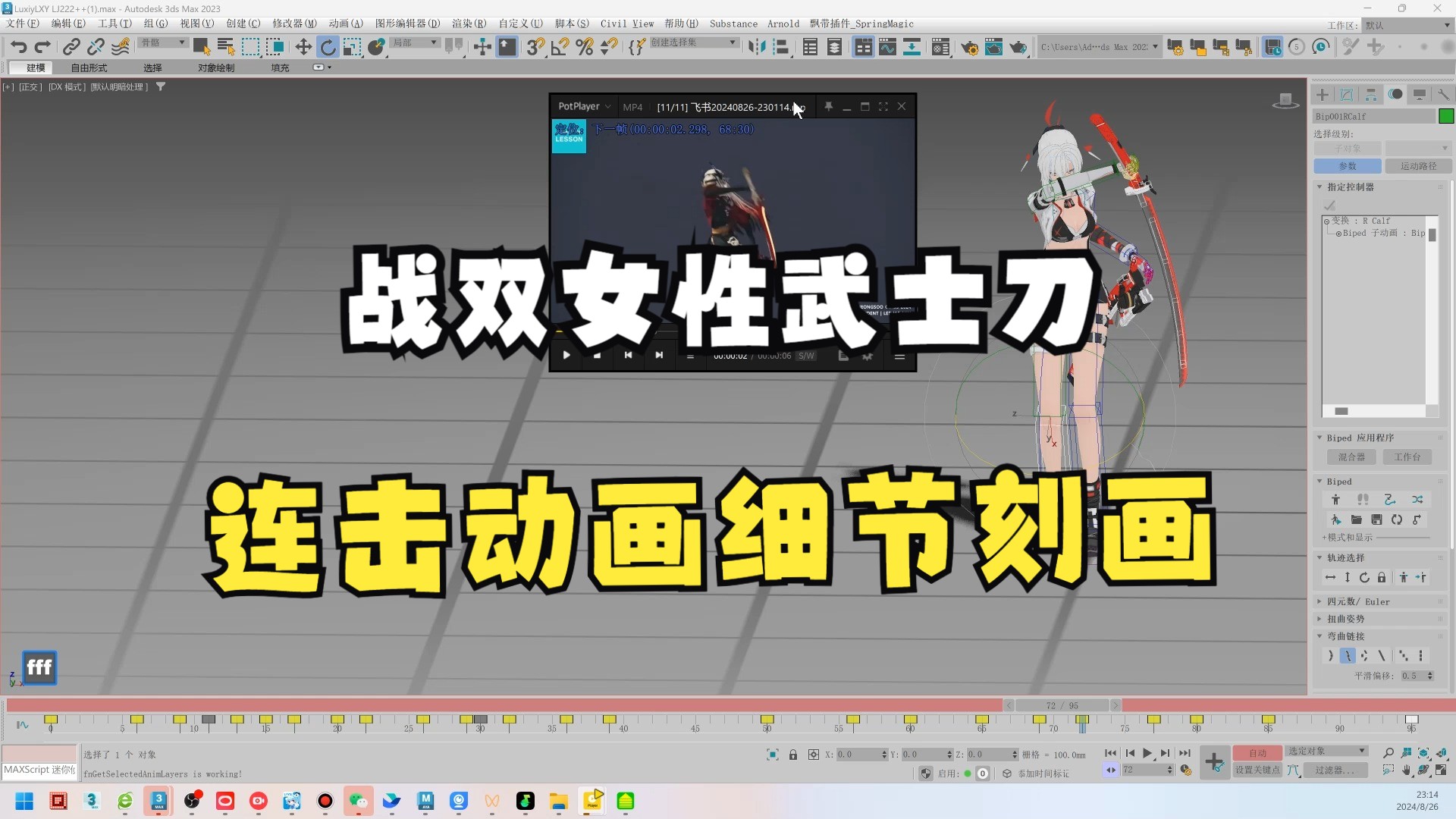
Task: Open the Windows Start button
Action: 24,801
